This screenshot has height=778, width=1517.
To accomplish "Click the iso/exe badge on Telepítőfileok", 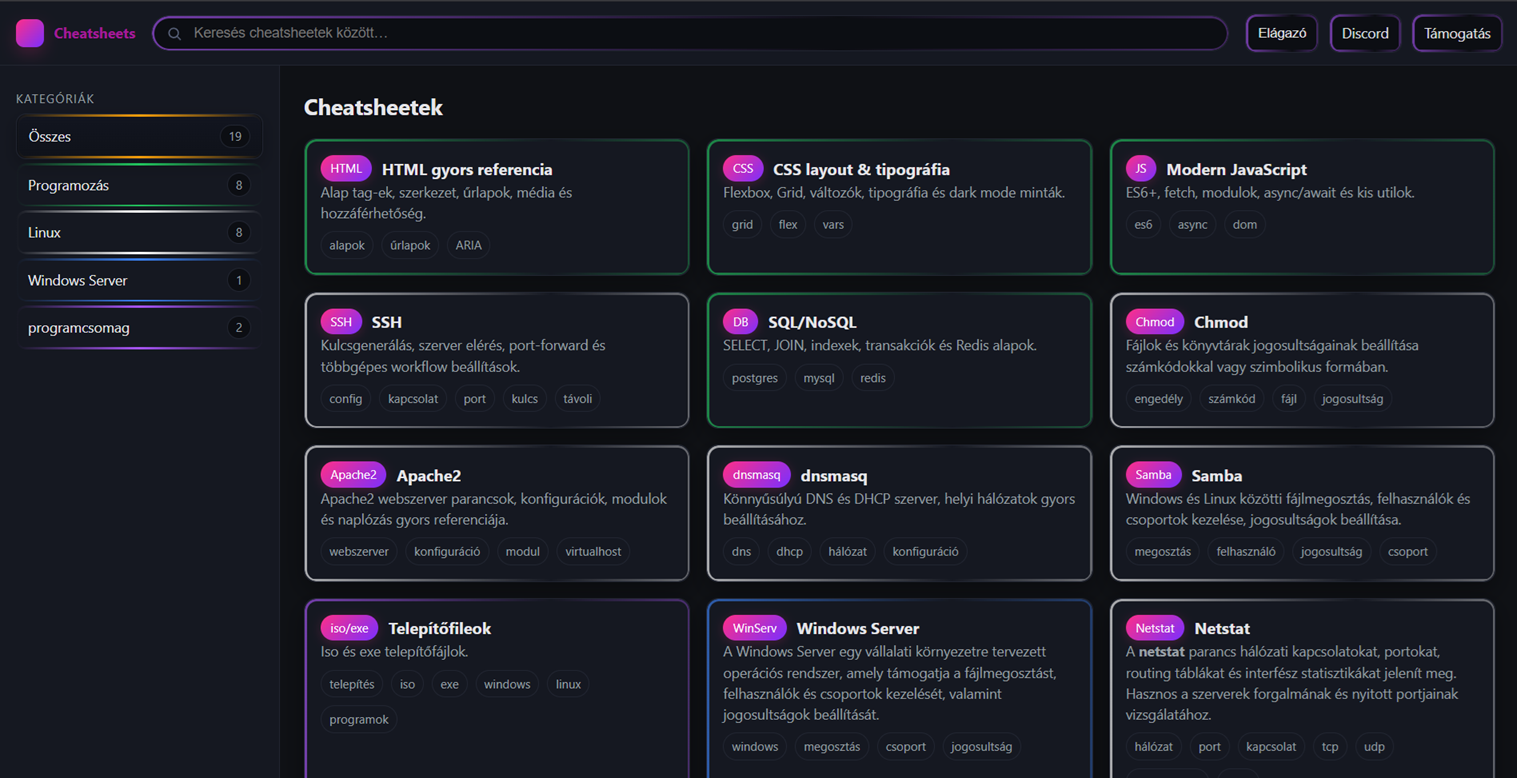I will [349, 628].
